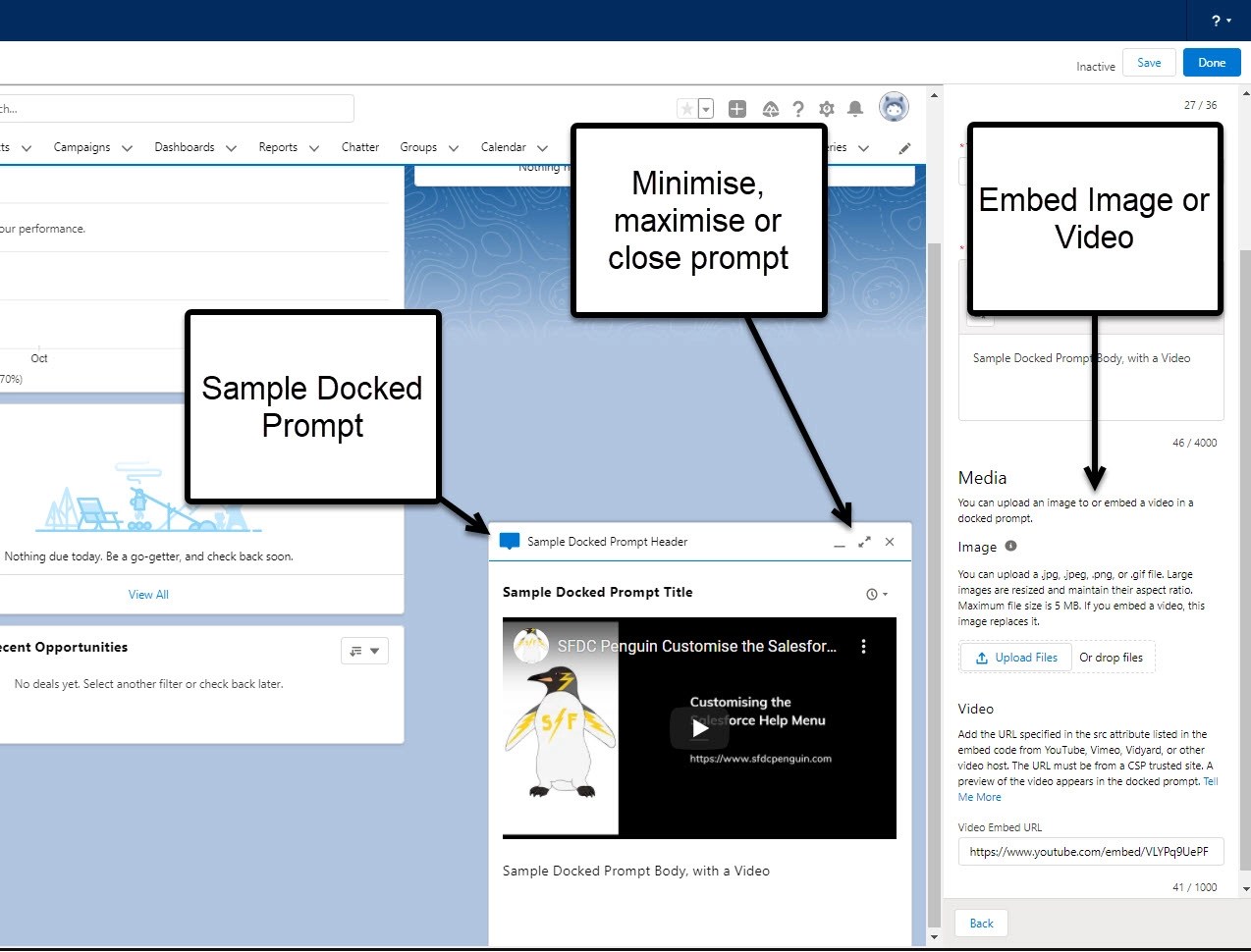Click the pencil icon to edit navigation
The image size is (1251, 952).
(905, 148)
